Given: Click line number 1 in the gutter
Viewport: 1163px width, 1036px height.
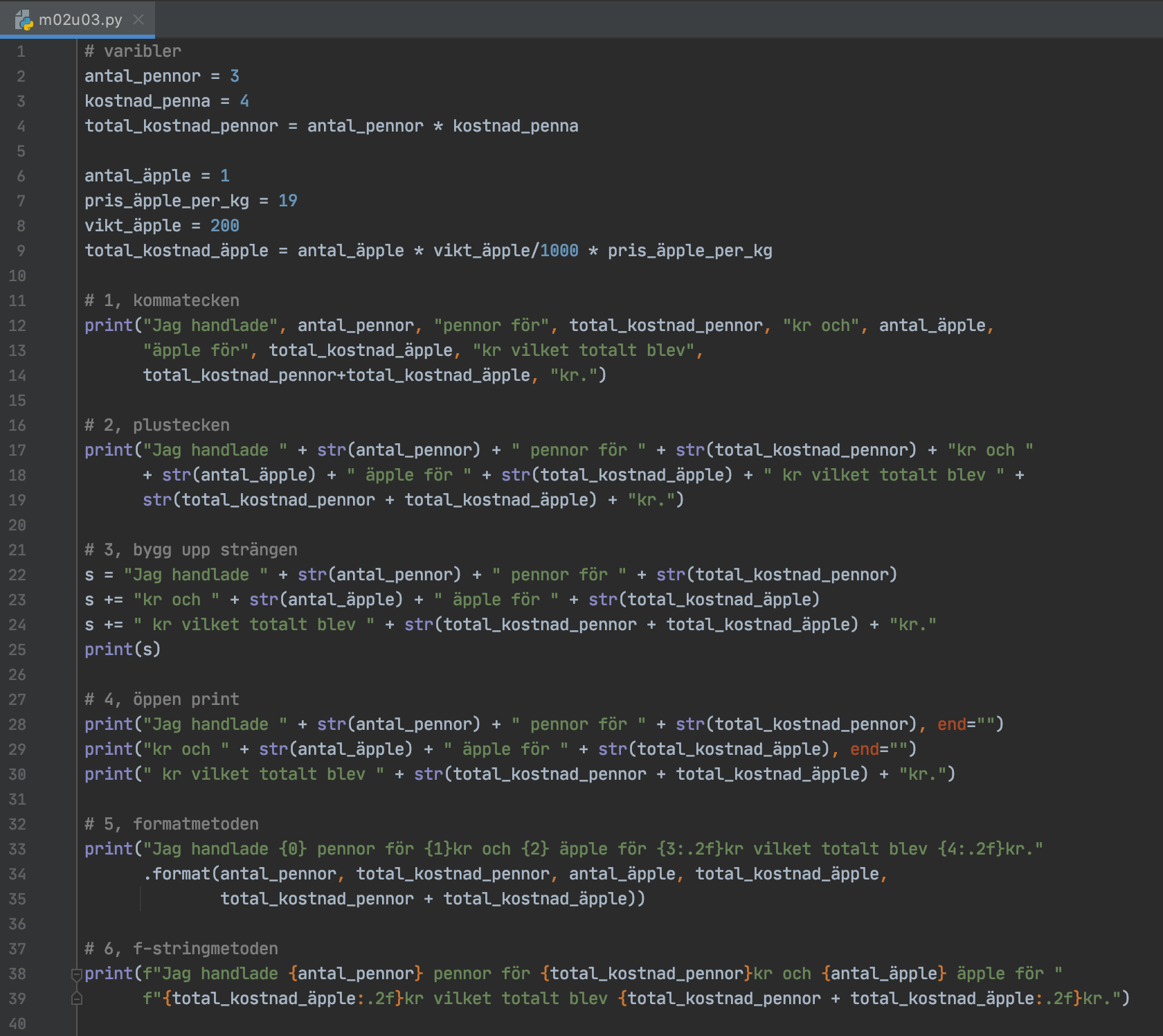Looking at the screenshot, I should click(21, 51).
